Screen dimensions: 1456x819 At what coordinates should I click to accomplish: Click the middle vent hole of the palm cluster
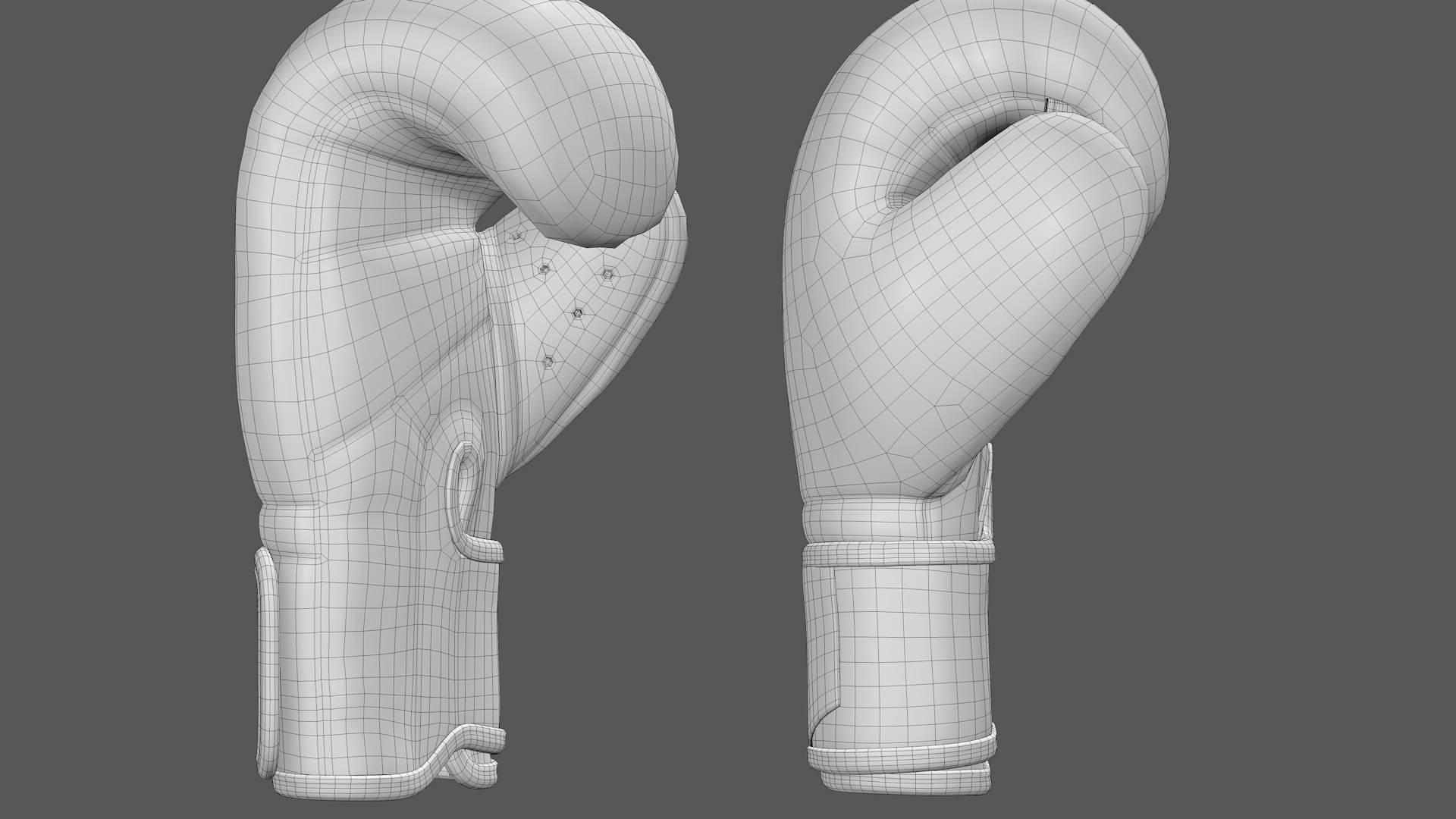coord(579,313)
